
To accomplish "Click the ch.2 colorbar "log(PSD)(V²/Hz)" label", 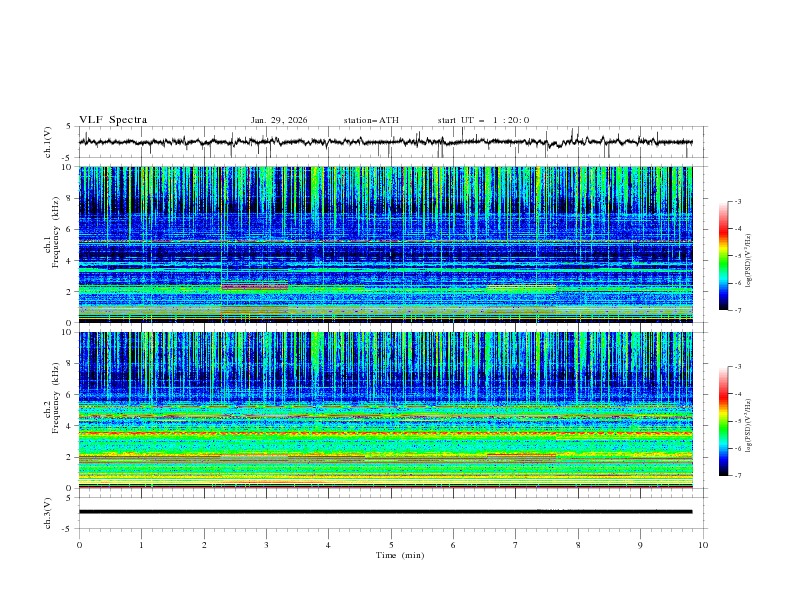I will [x=749, y=426].
